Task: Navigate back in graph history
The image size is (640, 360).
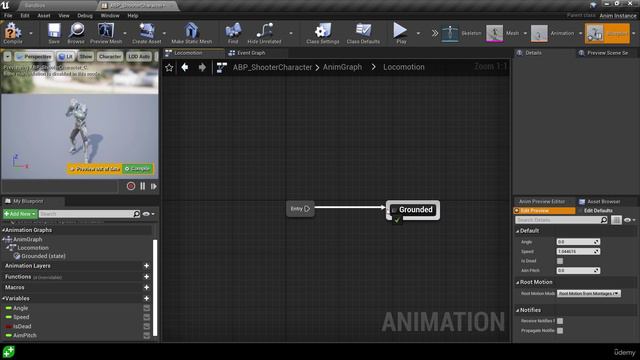Action: (x=185, y=67)
